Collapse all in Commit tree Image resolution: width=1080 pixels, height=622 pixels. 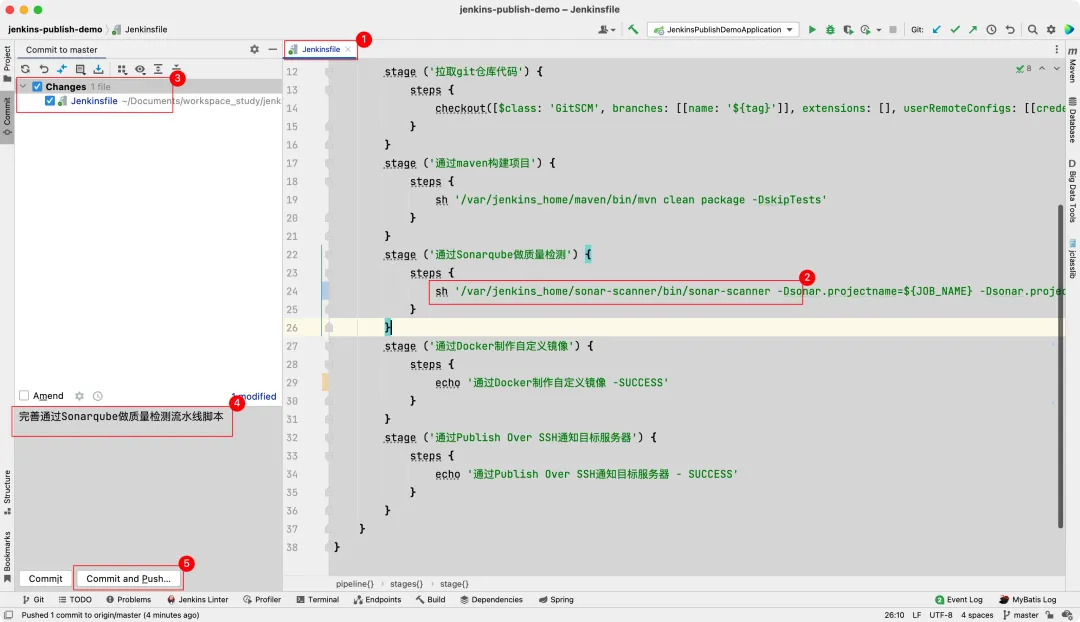[x=176, y=69]
